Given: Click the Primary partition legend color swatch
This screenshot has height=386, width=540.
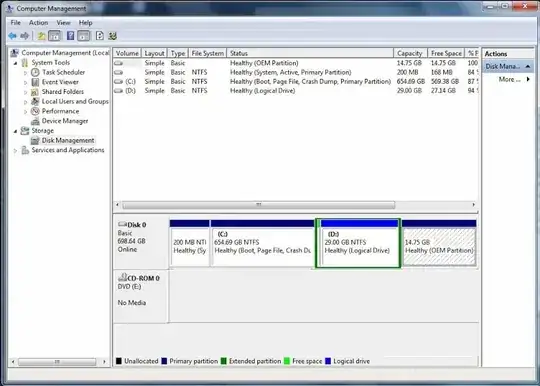Looking at the screenshot, I should [x=164, y=361].
